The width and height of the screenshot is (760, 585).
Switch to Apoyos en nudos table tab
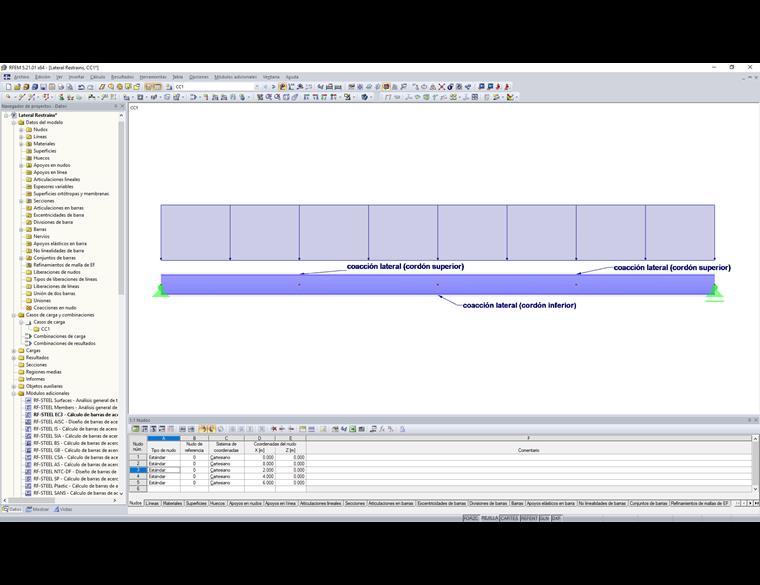[x=245, y=504]
